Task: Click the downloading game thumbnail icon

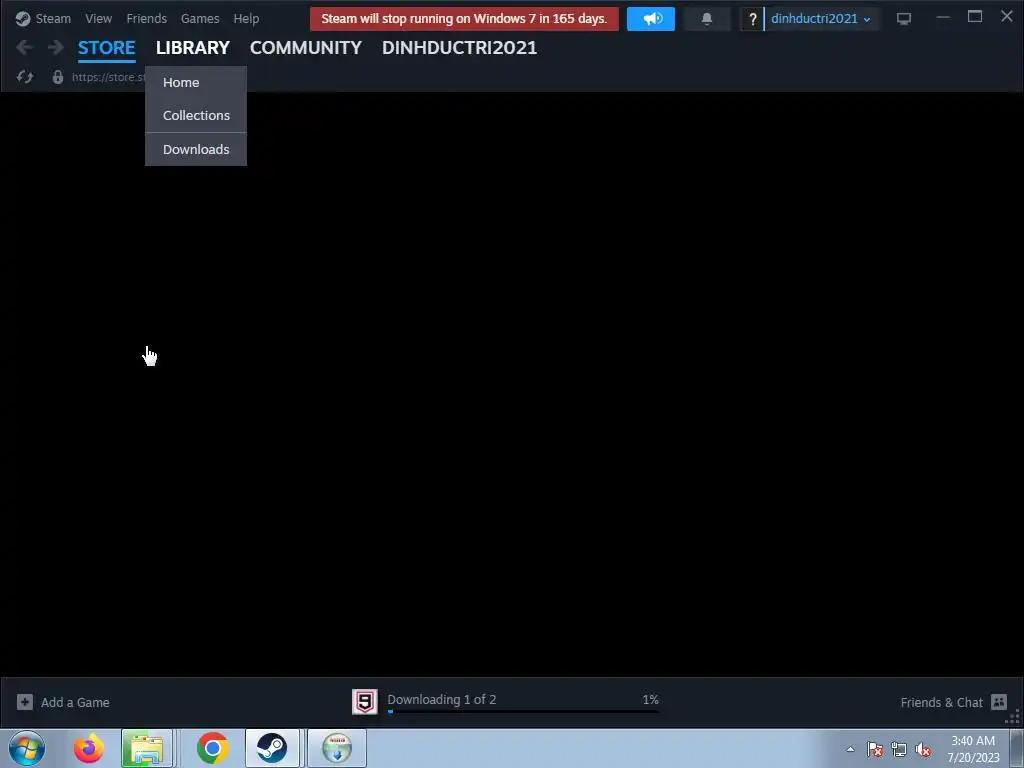Action: pyautogui.click(x=364, y=702)
